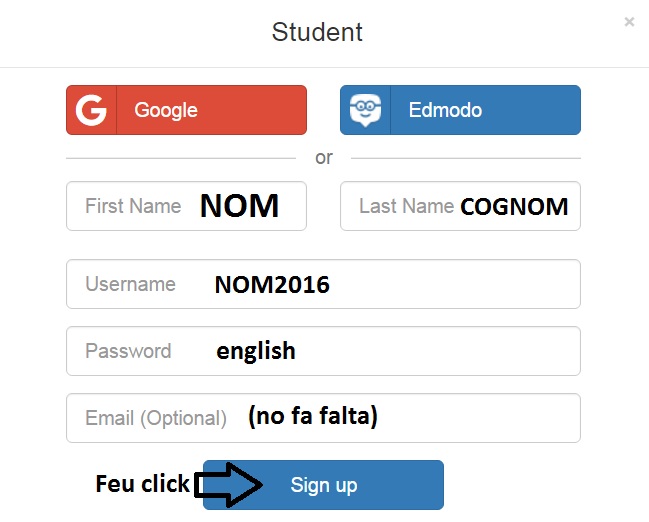Click the "NOM2016" example username text
The height and width of the screenshot is (522, 649).
[x=272, y=285]
